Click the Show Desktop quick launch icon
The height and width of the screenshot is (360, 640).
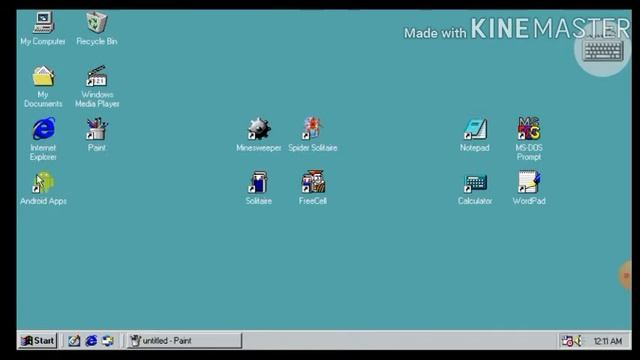pos(74,340)
